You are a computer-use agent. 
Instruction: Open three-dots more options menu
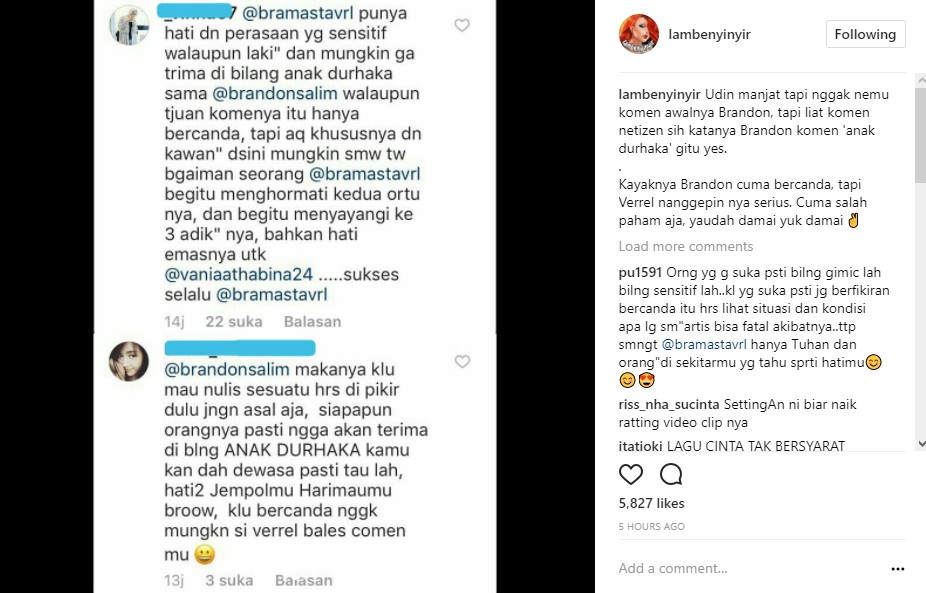(x=898, y=569)
